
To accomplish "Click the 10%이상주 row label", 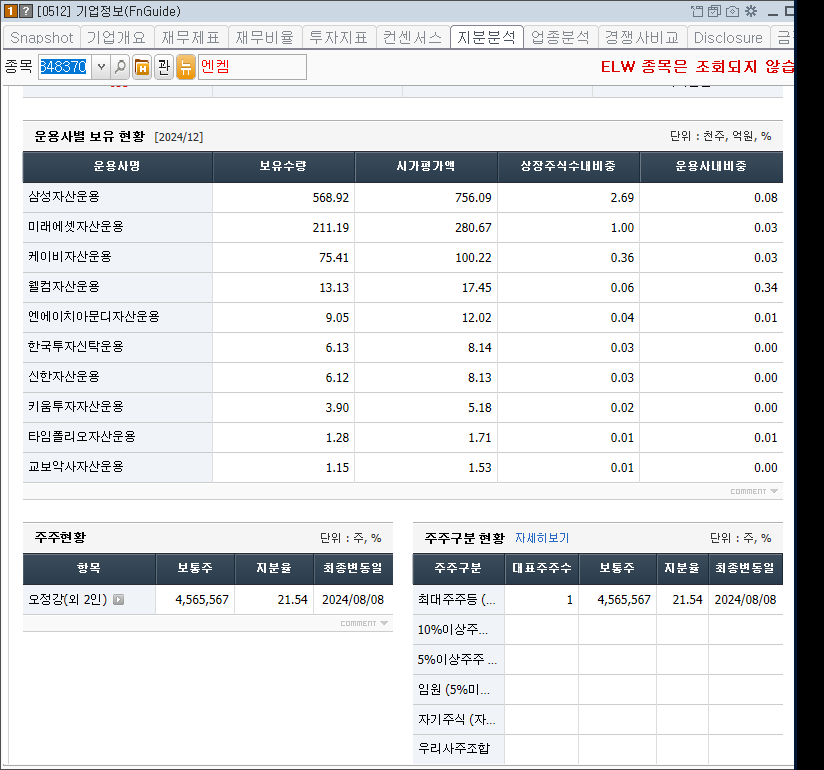I will [x=452, y=629].
